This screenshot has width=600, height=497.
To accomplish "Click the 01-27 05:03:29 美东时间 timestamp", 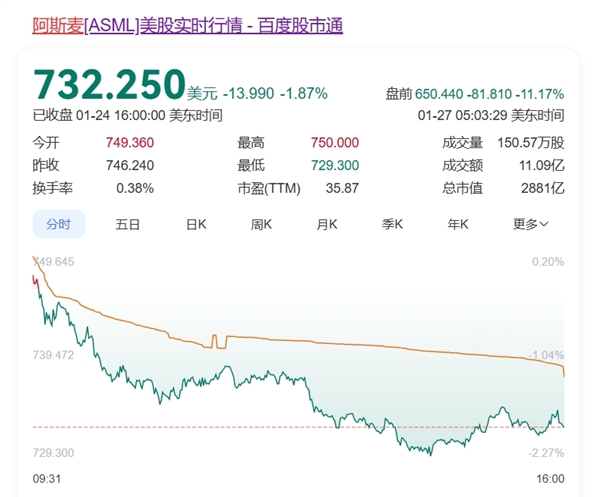I will click(x=491, y=115).
